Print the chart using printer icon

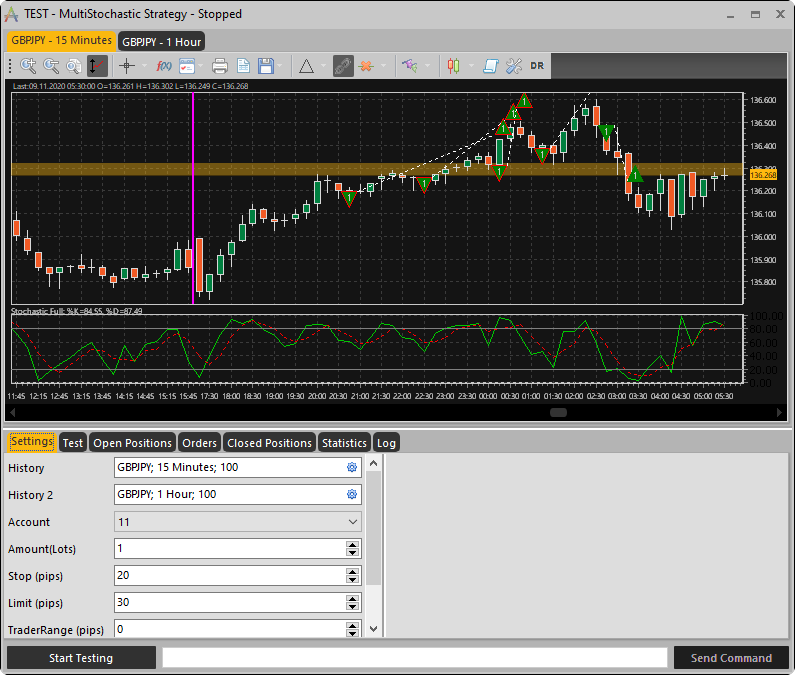[220, 65]
